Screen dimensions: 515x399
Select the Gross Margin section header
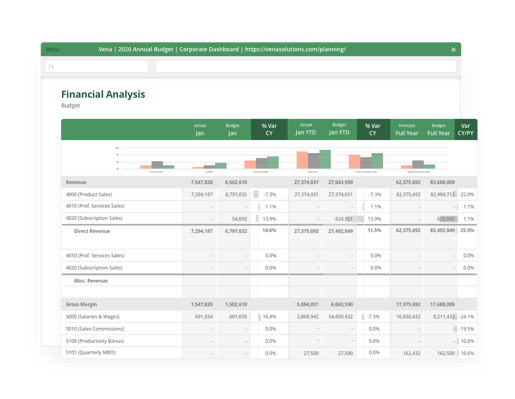point(269,304)
